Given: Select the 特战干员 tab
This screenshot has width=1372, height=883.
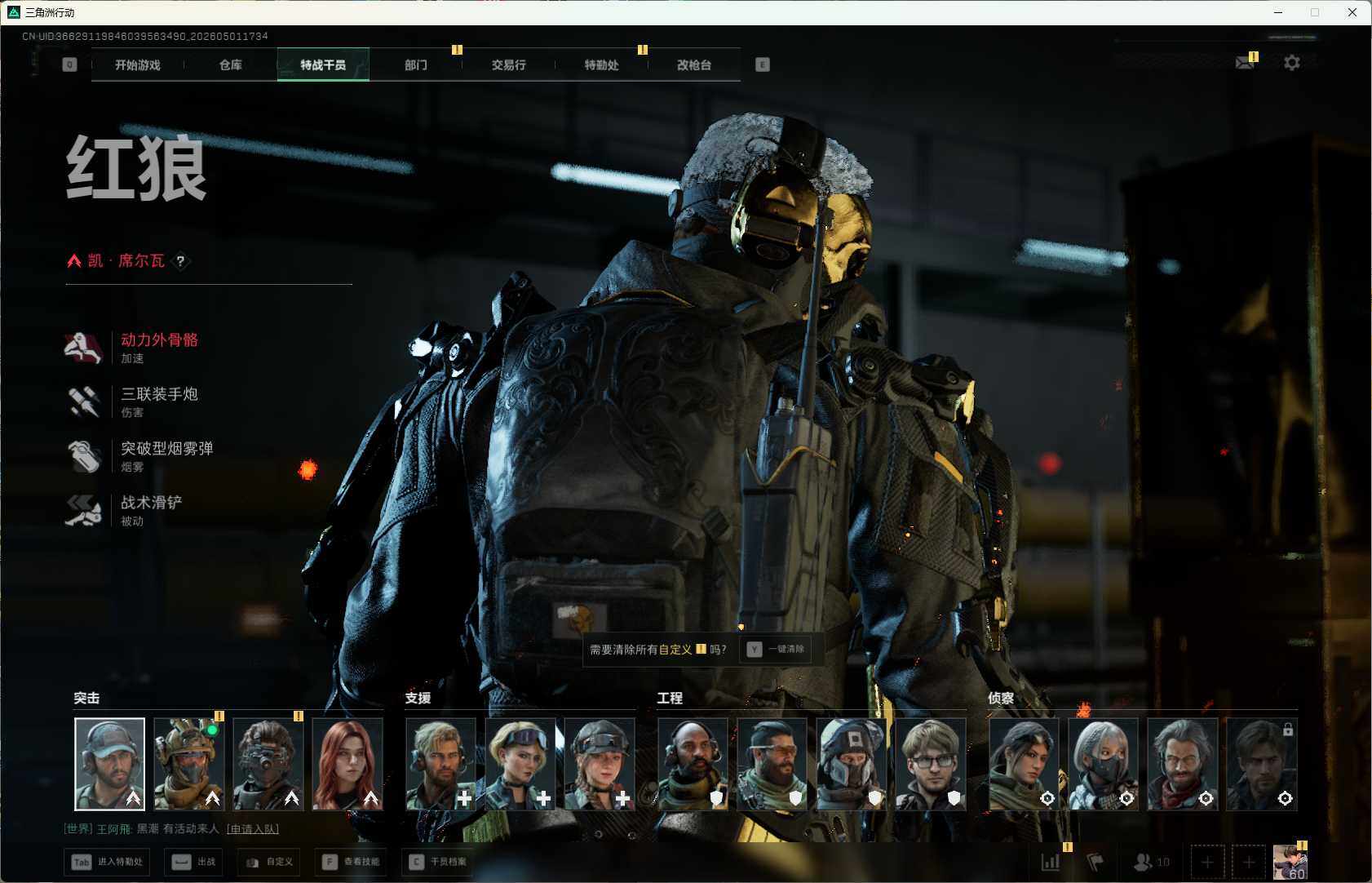Looking at the screenshot, I should 323,64.
